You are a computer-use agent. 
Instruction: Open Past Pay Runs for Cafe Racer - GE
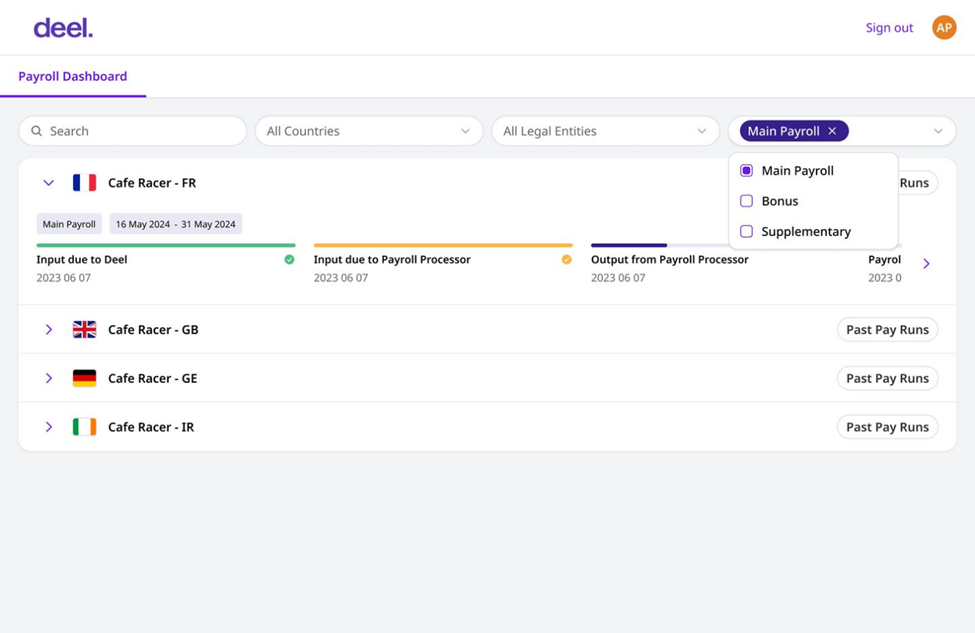887,378
